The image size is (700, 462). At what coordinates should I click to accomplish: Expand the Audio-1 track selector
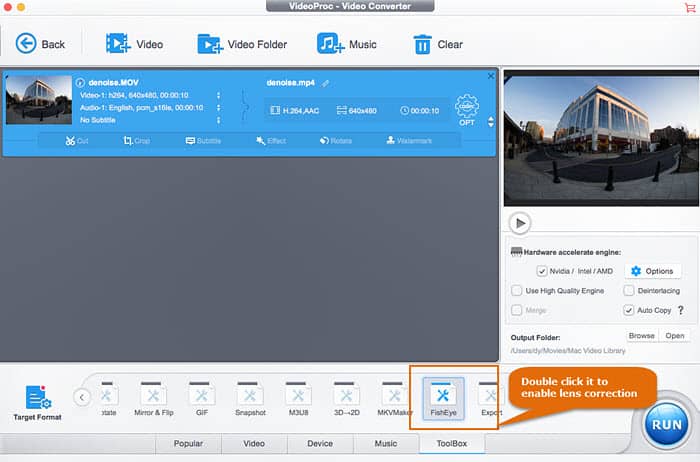[x=218, y=108]
